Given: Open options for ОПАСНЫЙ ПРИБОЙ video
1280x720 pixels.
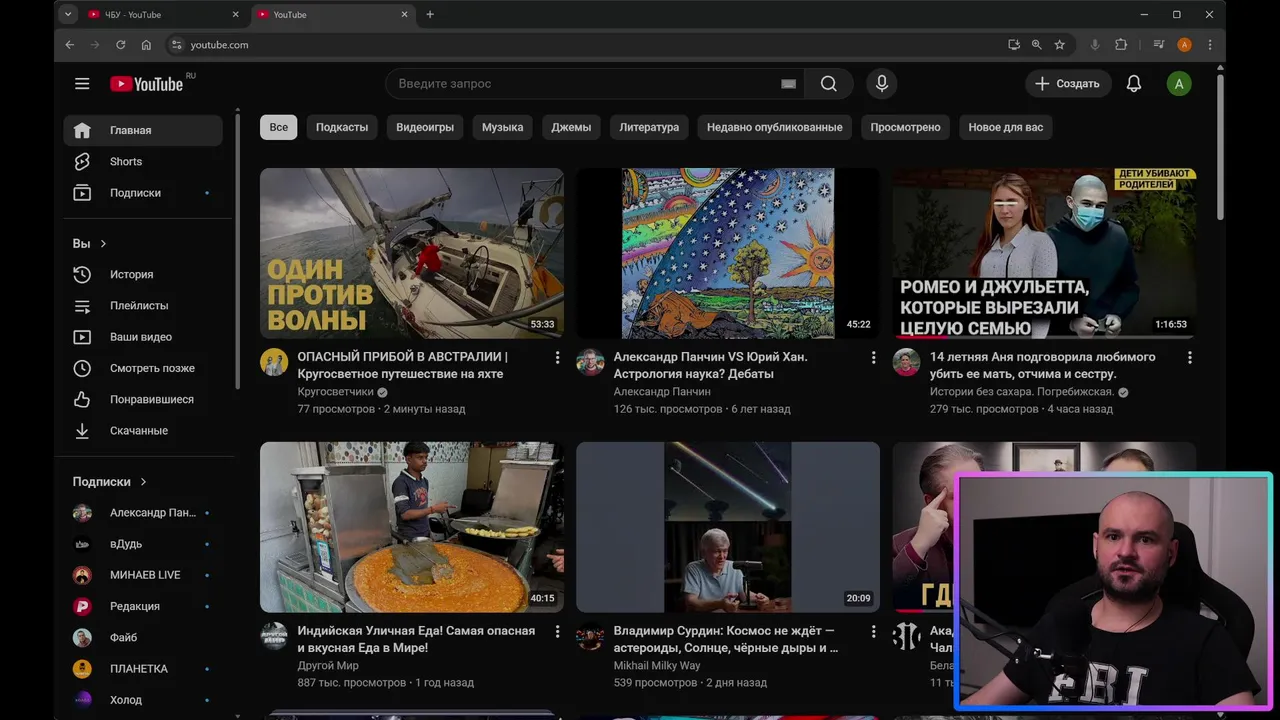Looking at the screenshot, I should click(557, 358).
